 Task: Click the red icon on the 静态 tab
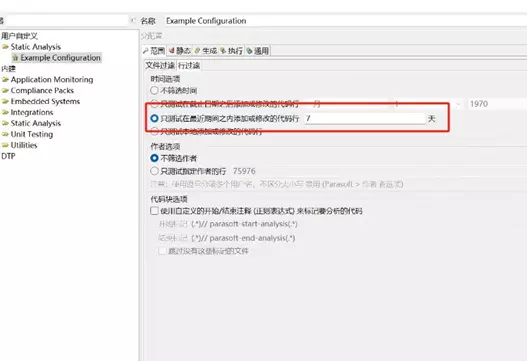click(171, 51)
